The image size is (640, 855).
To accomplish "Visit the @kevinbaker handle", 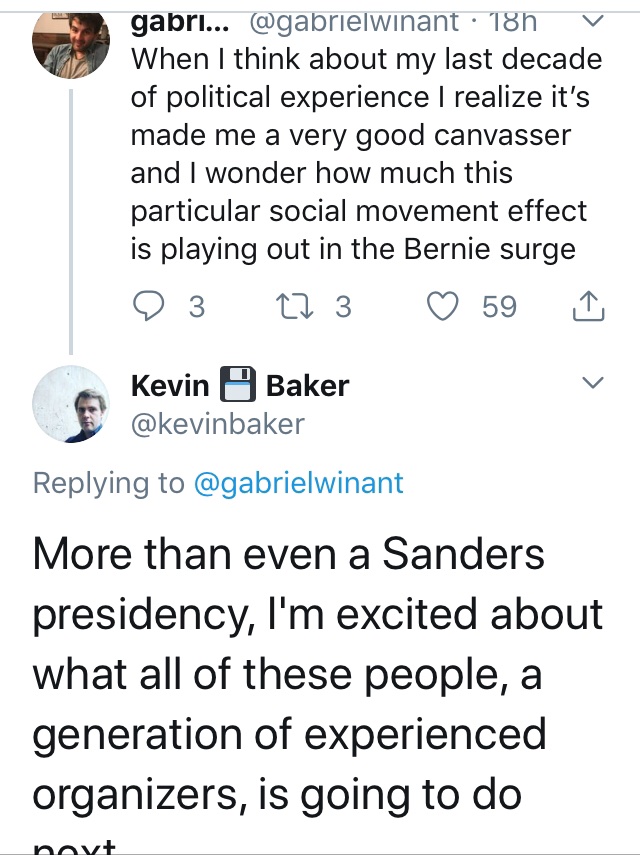I will pos(217,423).
